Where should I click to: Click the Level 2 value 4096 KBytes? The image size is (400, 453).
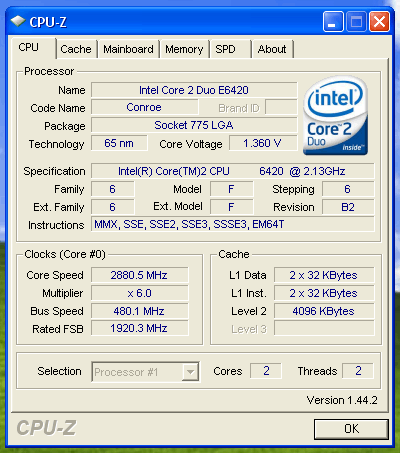point(324,311)
